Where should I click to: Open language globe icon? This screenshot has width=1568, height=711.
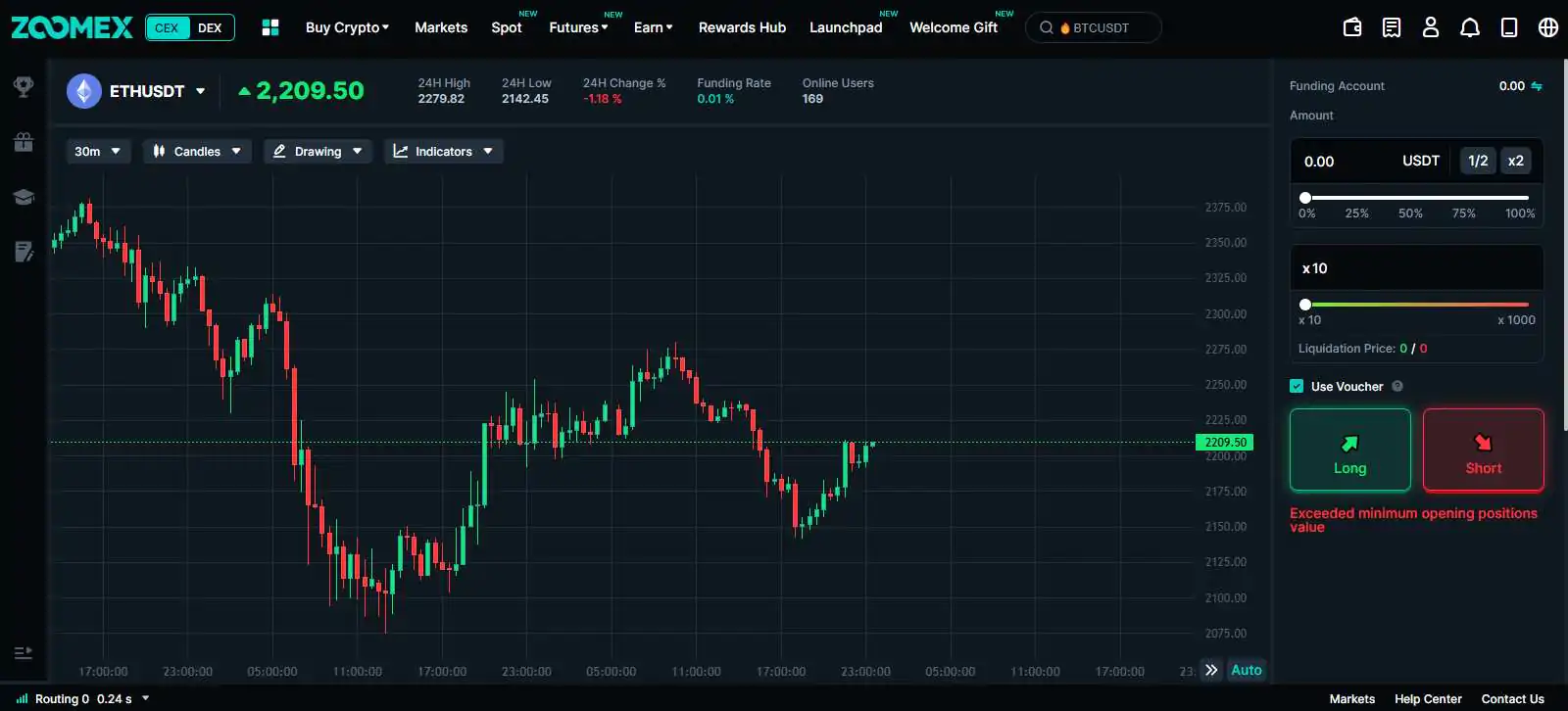pos(1548,27)
